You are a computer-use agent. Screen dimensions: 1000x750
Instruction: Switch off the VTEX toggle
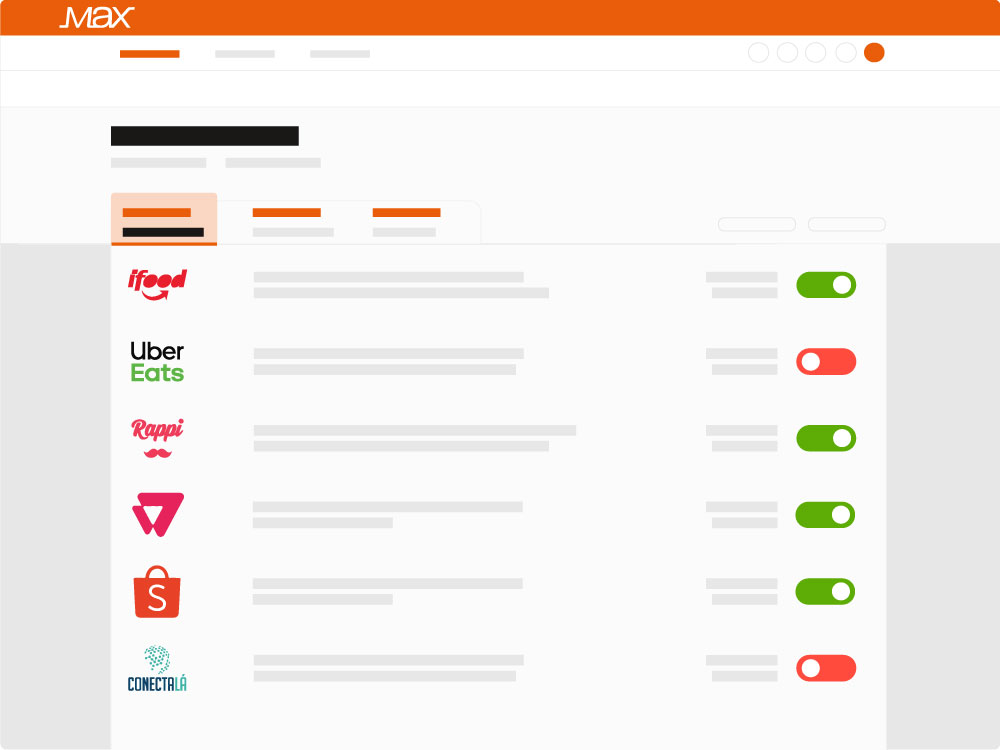[825, 515]
